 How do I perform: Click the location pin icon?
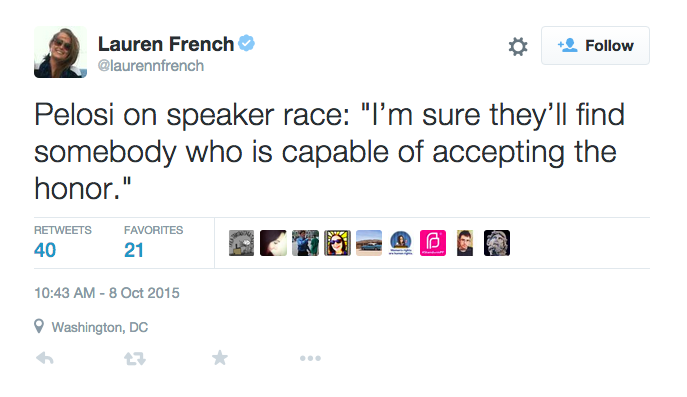click(39, 326)
